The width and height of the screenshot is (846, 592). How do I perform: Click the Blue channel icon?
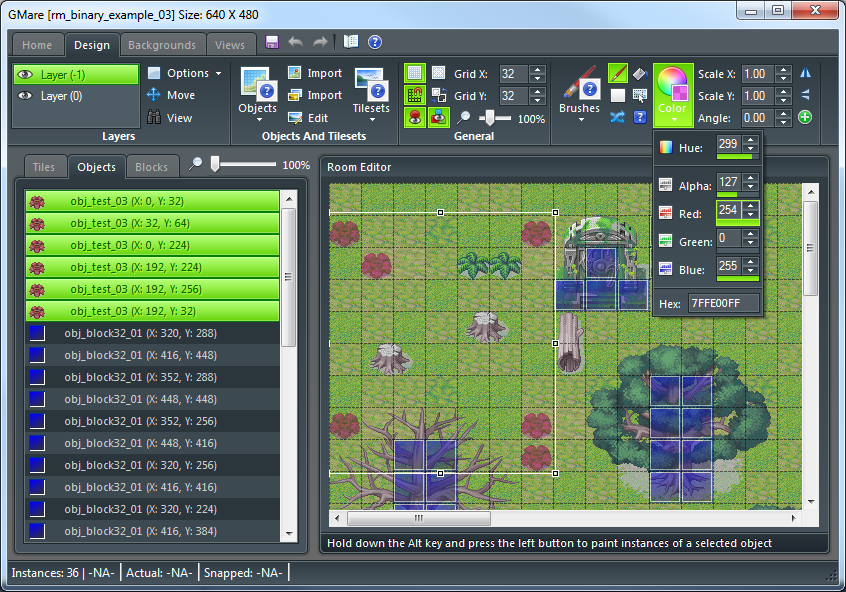pos(666,269)
